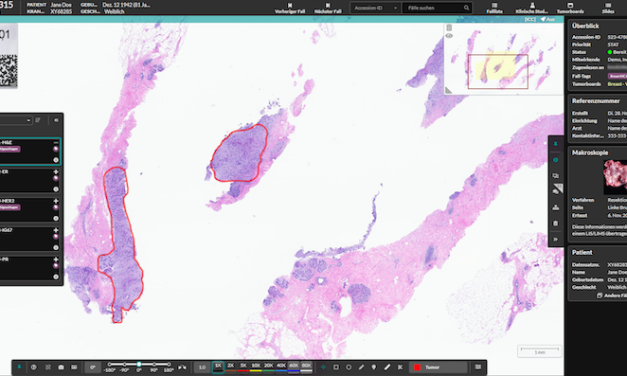Toggle the 'Aus' broadcast control
This screenshot has height=376, width=627.
coord(547,19)
